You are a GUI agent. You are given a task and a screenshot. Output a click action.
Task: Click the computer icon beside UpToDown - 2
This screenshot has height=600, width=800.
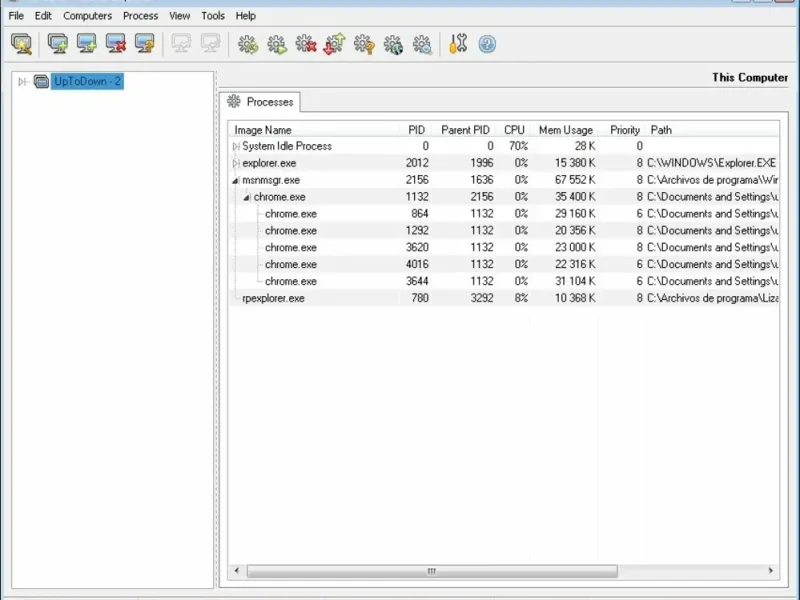pos(41,81)
